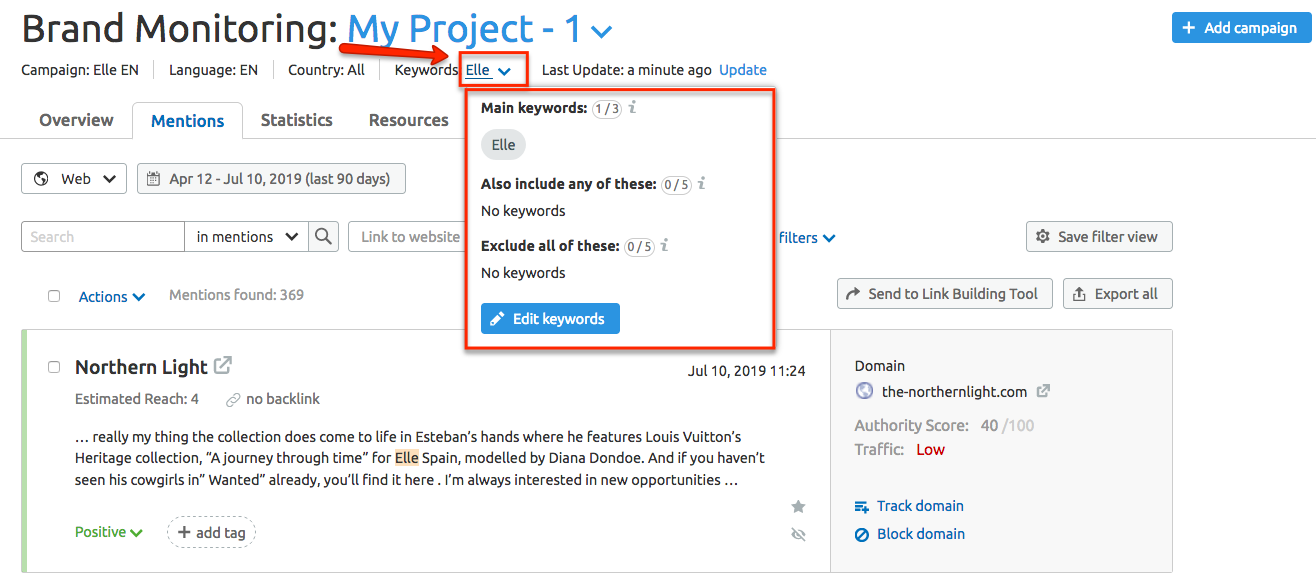The height and width of the screenshot is (578, 1316).
Task: Click info icon next to Main keywords
Action: click(633, 107)
